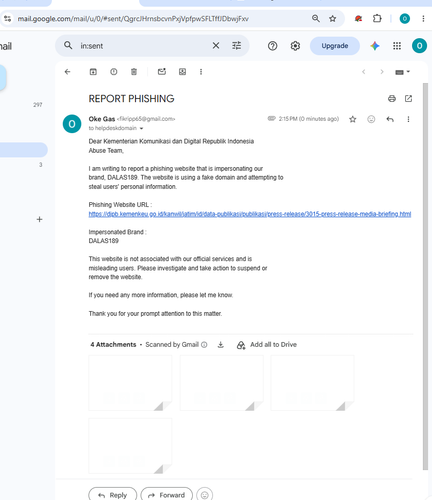Click the site information icon in address bar
Viewport: 432px width, 500px height.
7,19
